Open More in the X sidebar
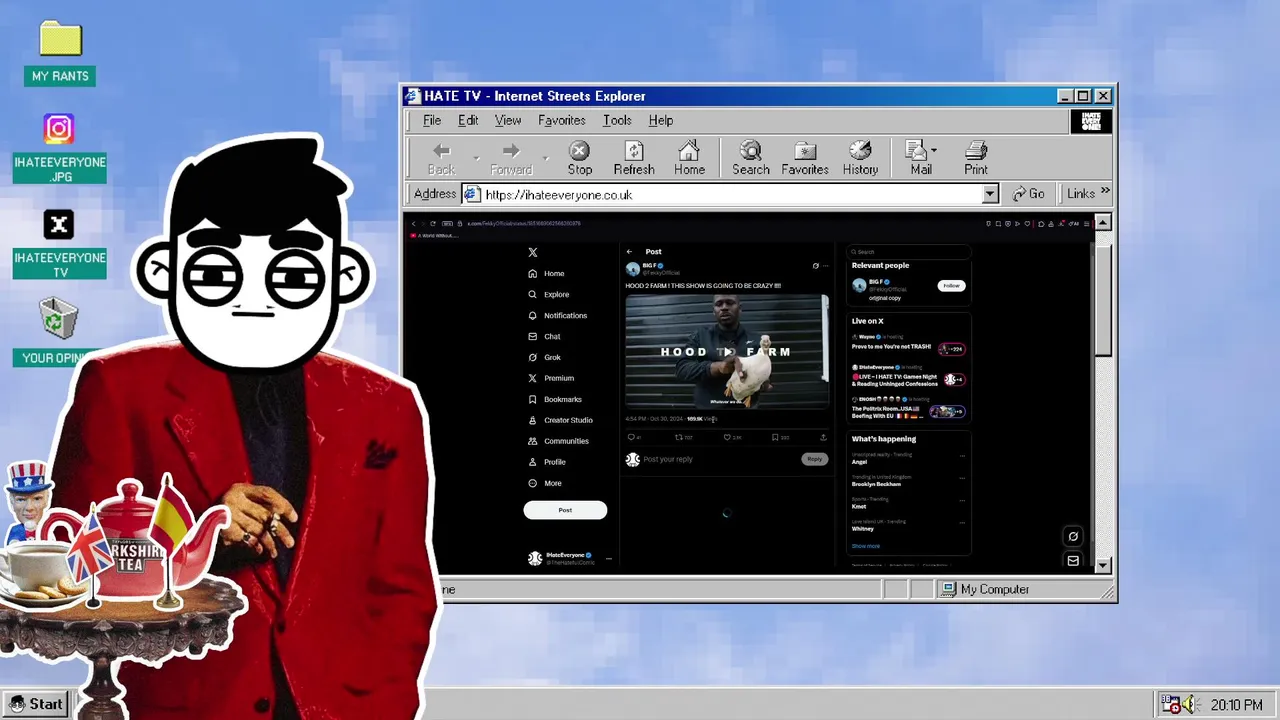The height and width of the screenshot is (720, 1280). [x=545, y=483]
